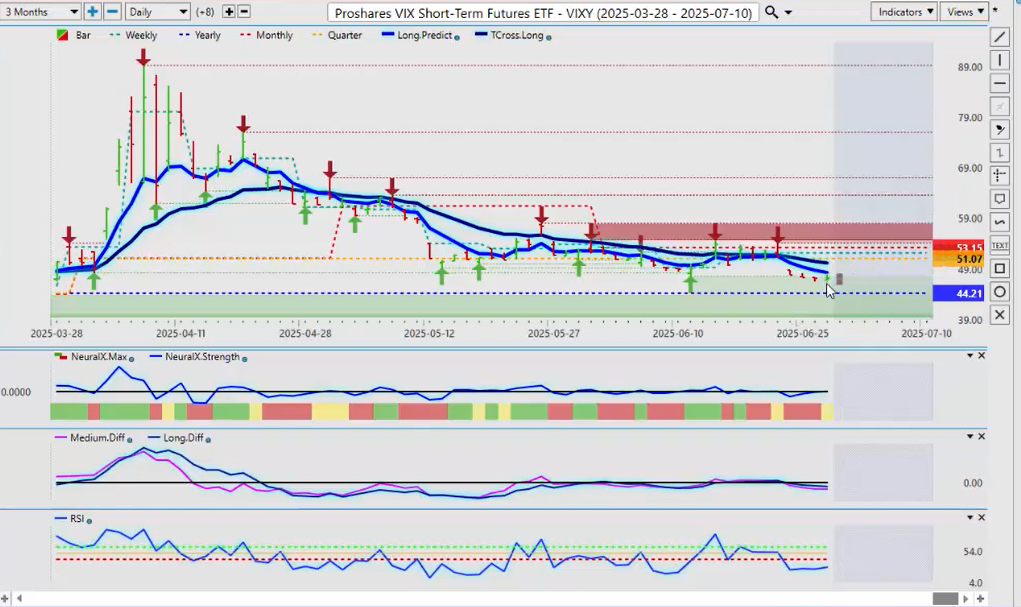Expand the RSI panel options arrow
This screenshot has height=607, width=1021.
coord(969,518)
